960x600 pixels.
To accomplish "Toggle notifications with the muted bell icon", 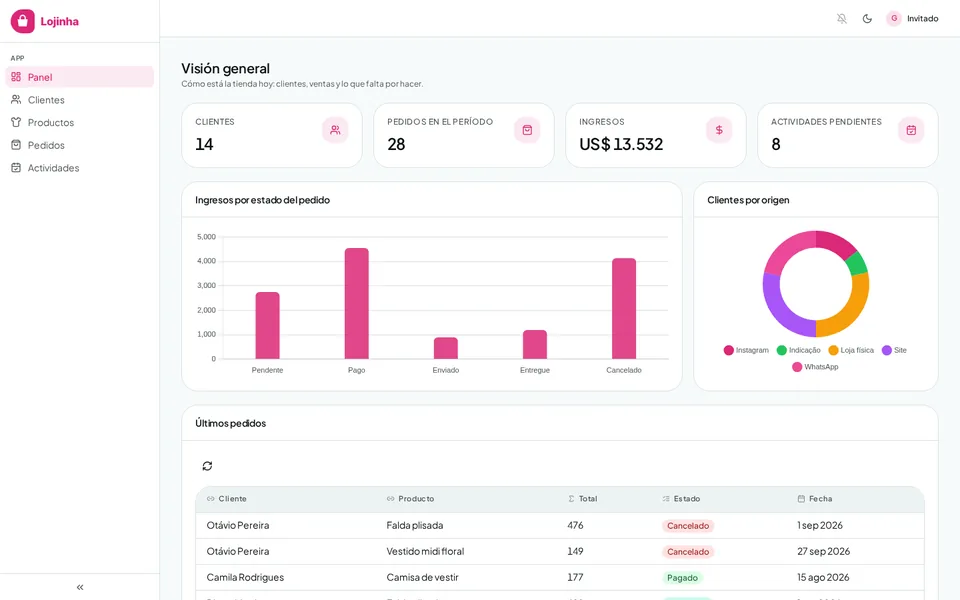I will (x=842, y=18).
